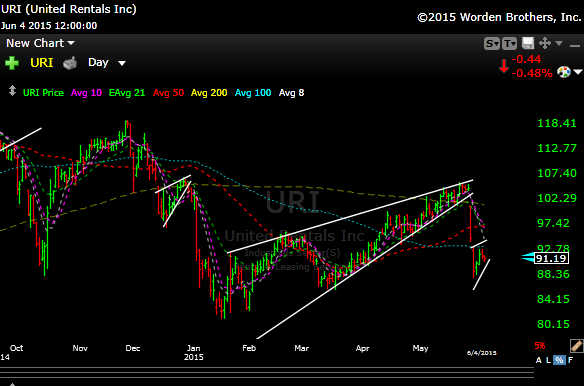Click the four-way move arrows icon
Viewport: 584px width, 386px height.
[x=545, y=43]
